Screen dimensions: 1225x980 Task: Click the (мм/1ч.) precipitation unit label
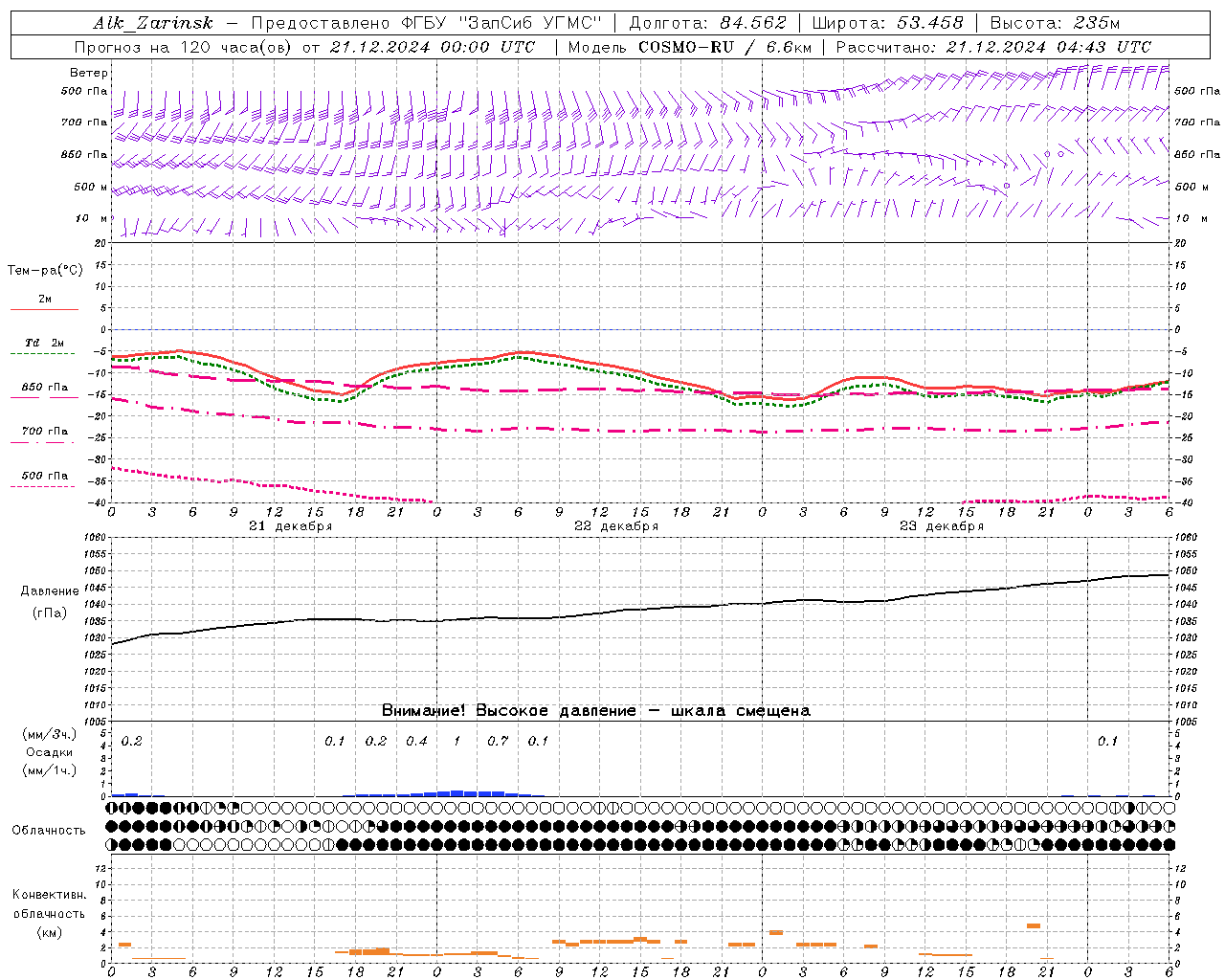pyautogui.click(x=50, y=770)
